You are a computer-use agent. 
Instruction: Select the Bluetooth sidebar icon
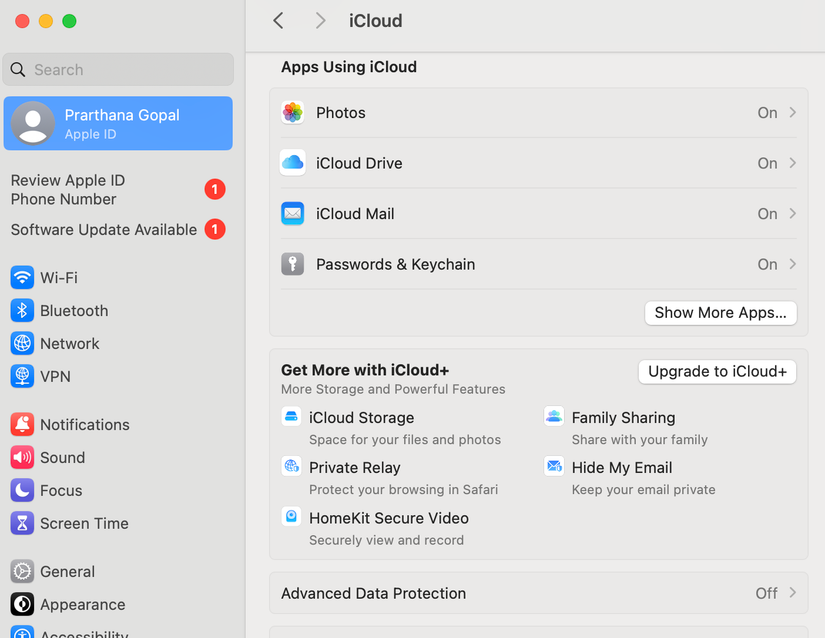(21, 310)
